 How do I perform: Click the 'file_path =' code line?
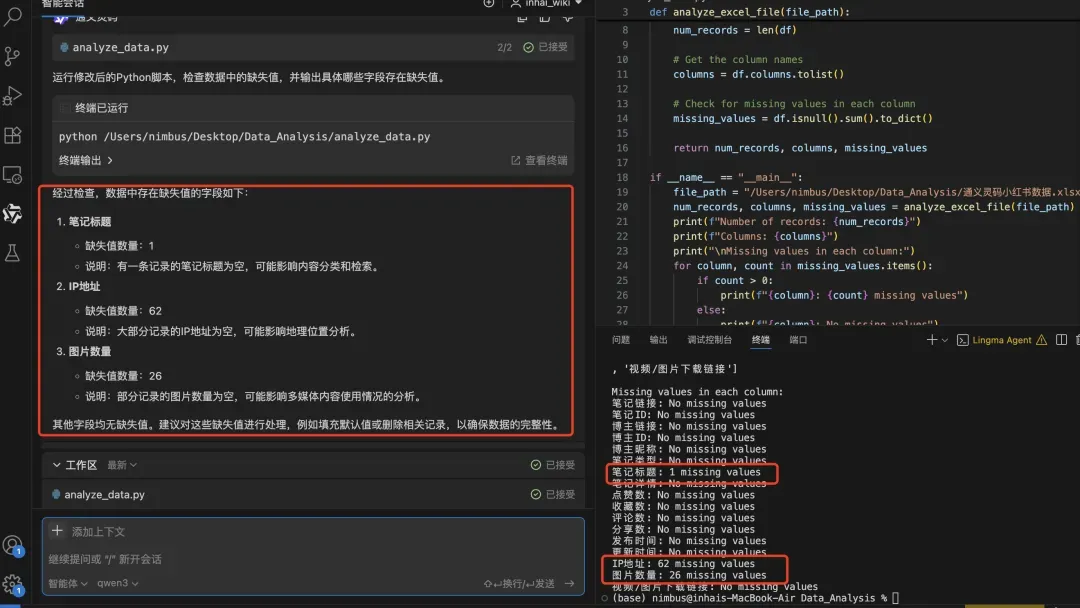click(876, 192)
